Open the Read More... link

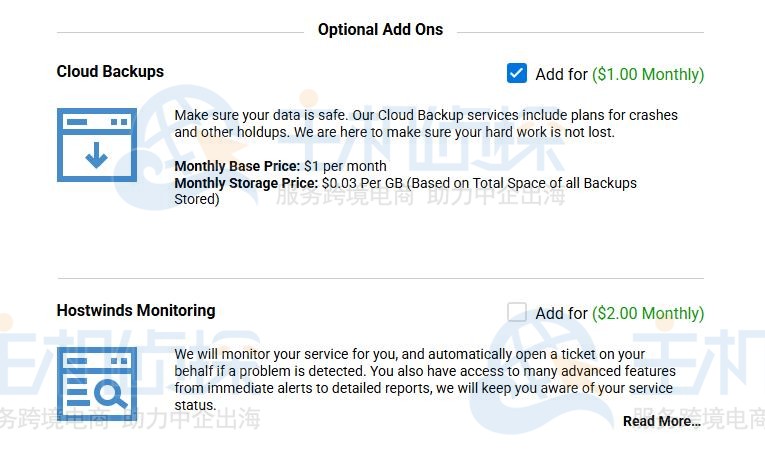coord(661,421)
